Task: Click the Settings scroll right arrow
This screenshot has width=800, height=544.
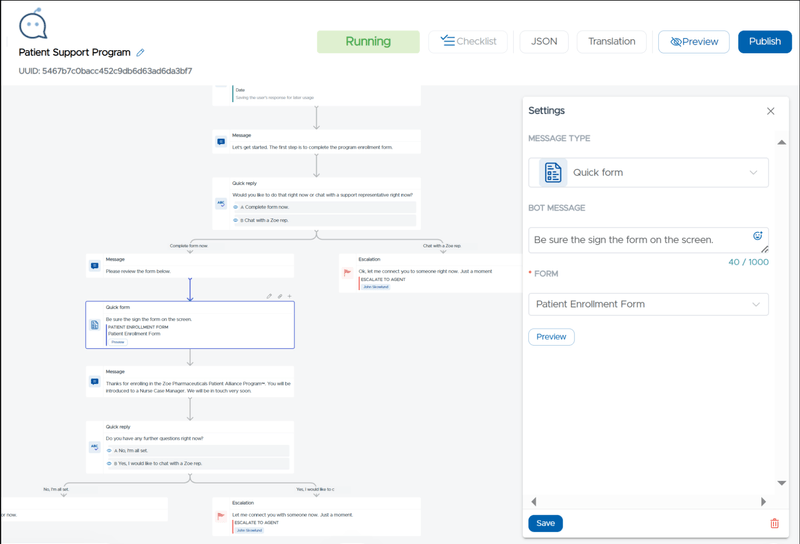Action: pos(763,502)
